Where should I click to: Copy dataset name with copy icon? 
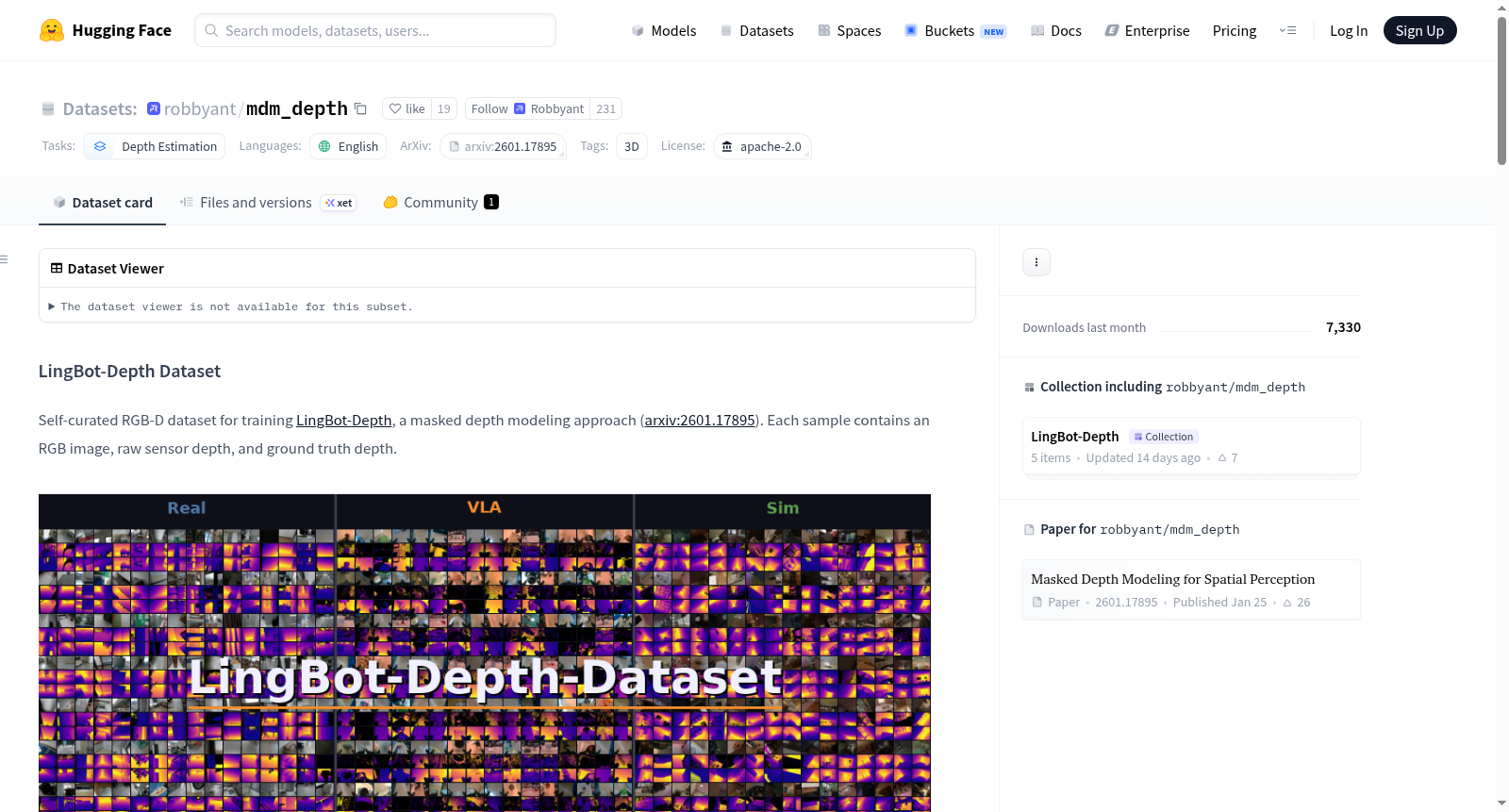[360, 108]
